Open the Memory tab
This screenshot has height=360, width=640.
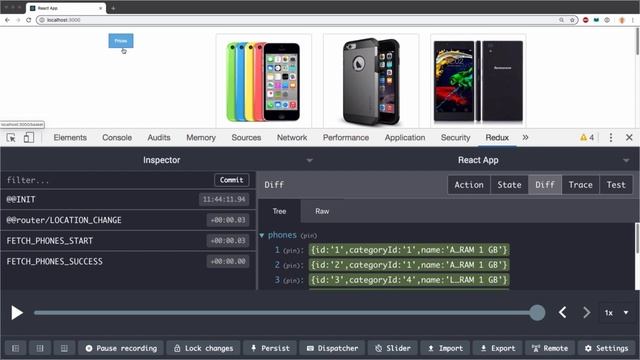pyautogui.click(x=201, y=138)
